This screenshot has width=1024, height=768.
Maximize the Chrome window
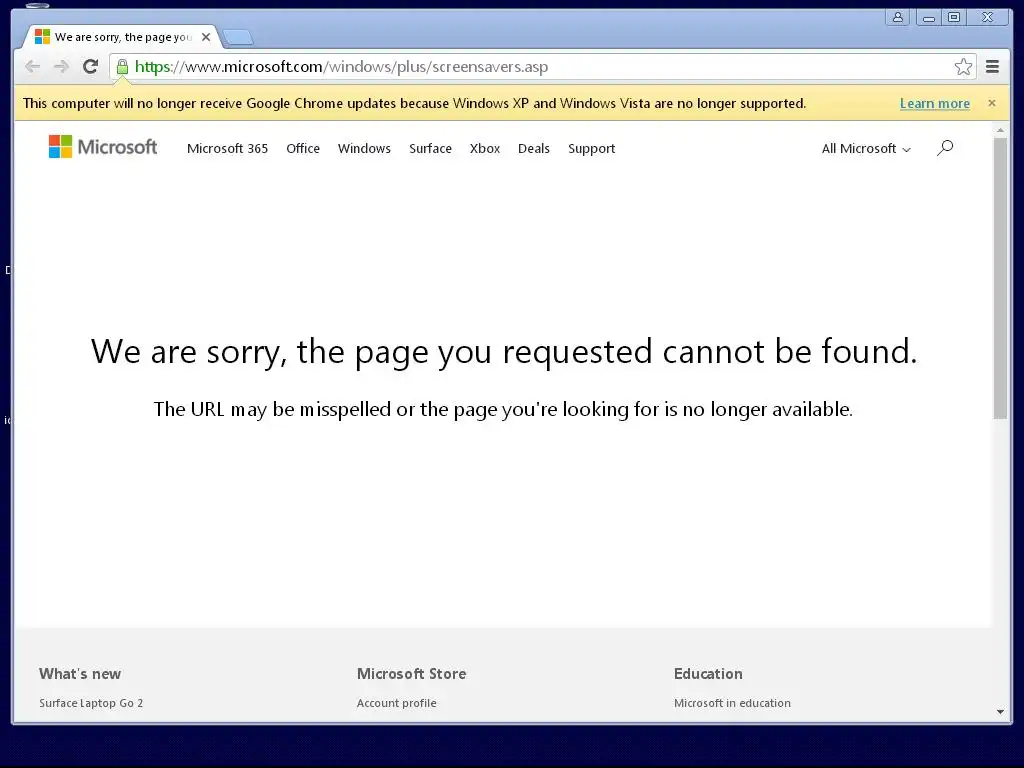click(x=953, y=18)
